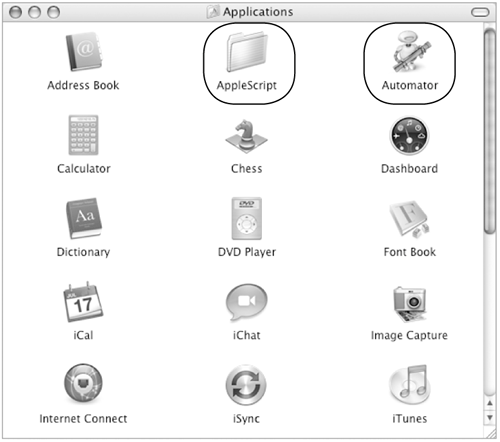Select the Font Book icon
The height and width of the screenshot is (442, 500).
(409, 219)
